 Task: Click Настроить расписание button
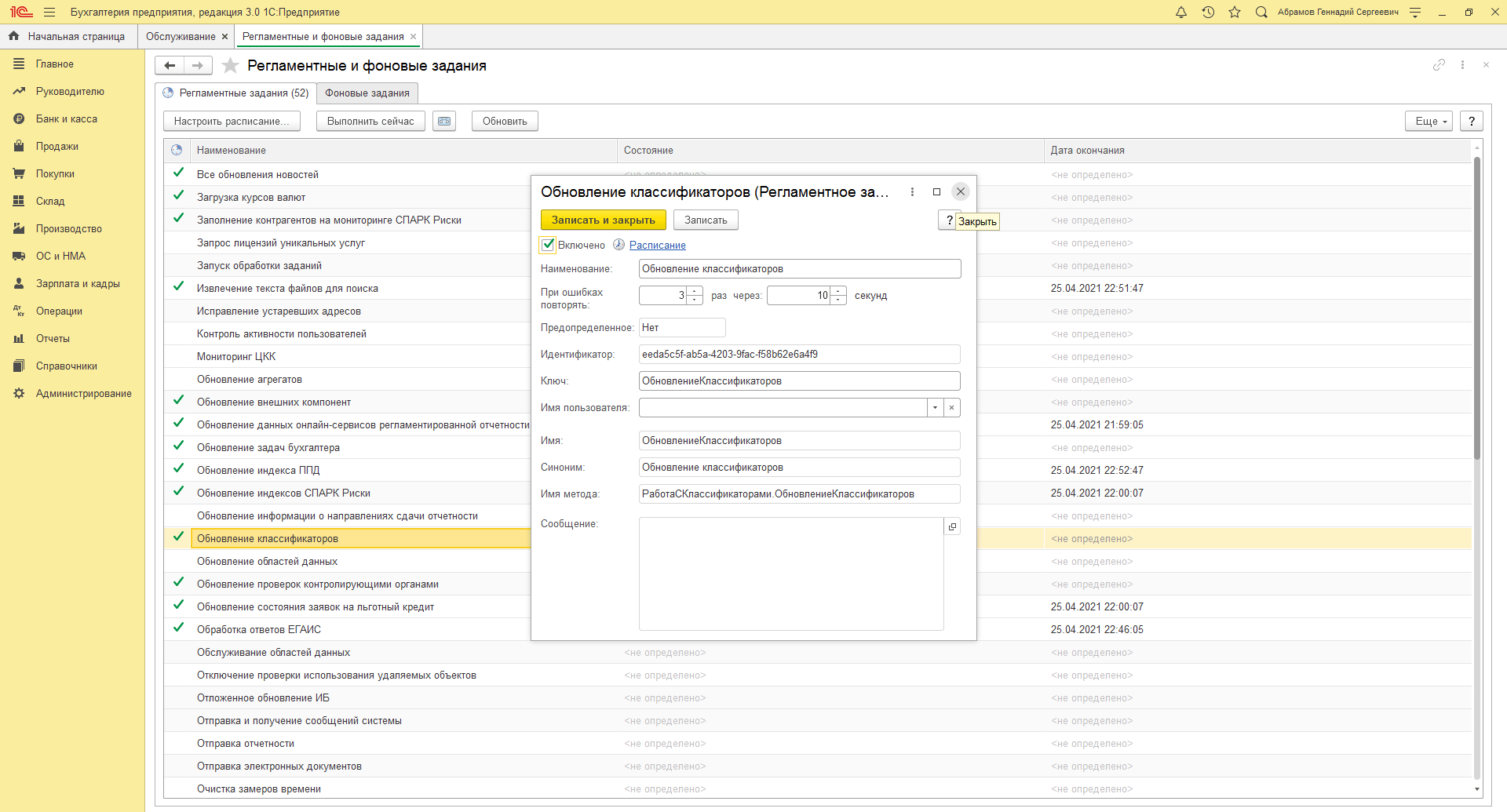[232, 121]
